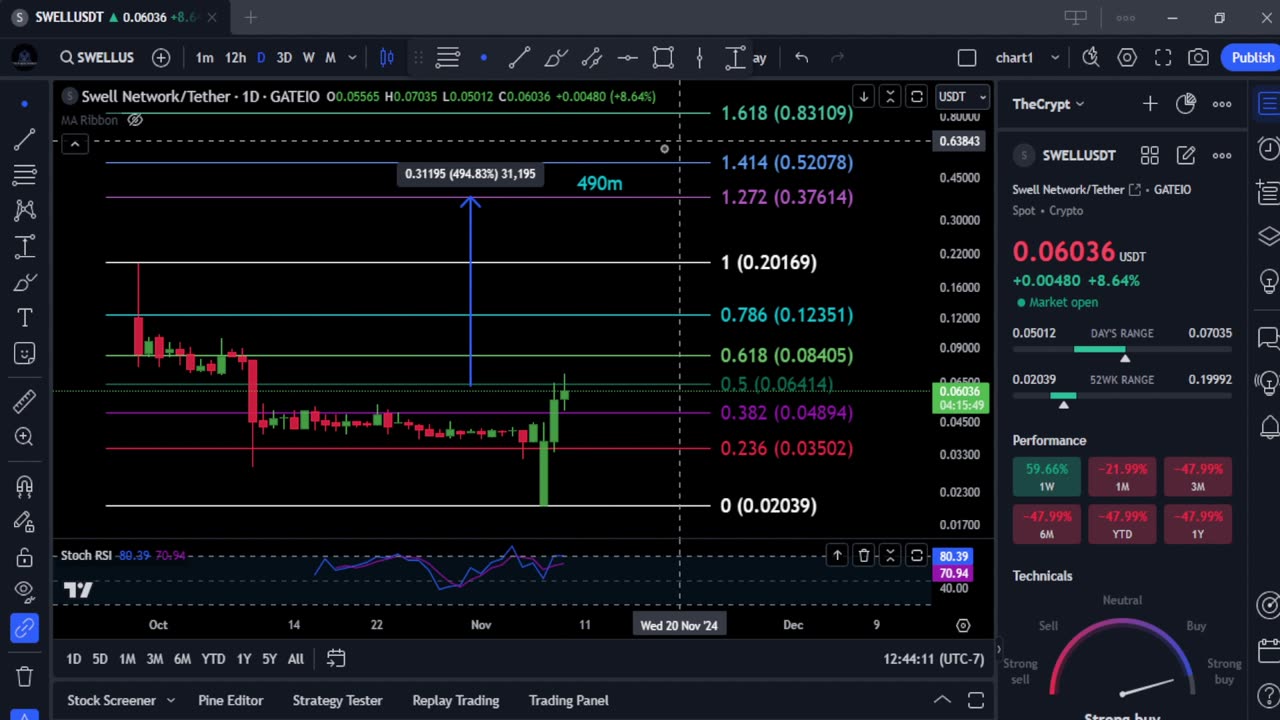Open the Pine Editor tab

click(x=230, y=701)
